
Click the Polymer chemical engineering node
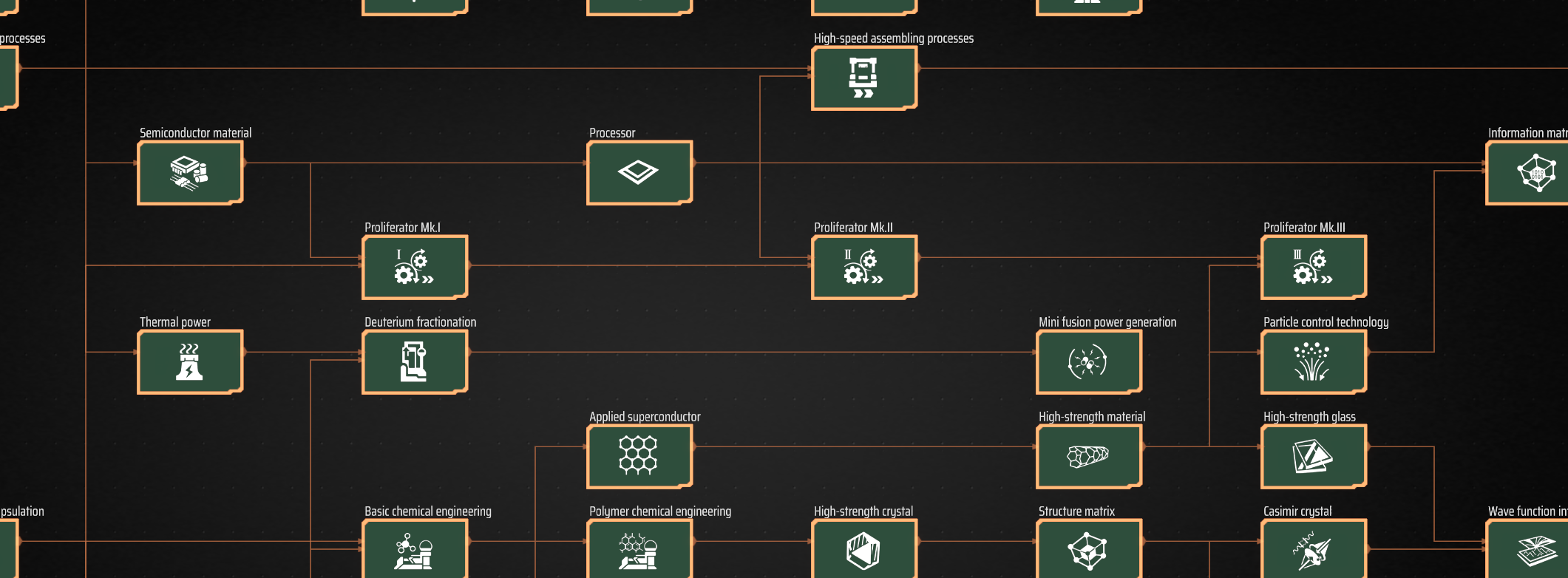639,548
